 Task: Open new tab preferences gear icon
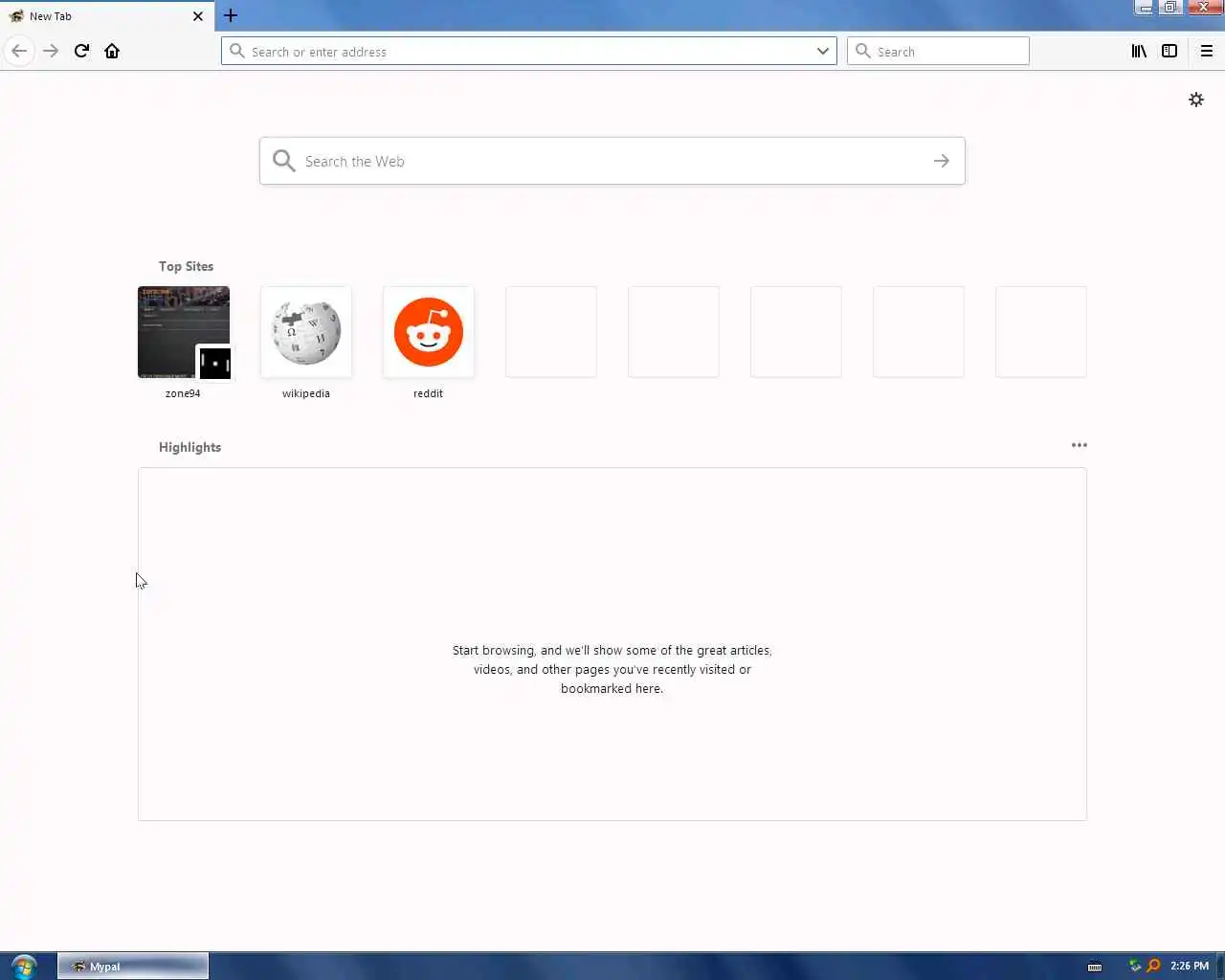click(x=1196, y=100)
